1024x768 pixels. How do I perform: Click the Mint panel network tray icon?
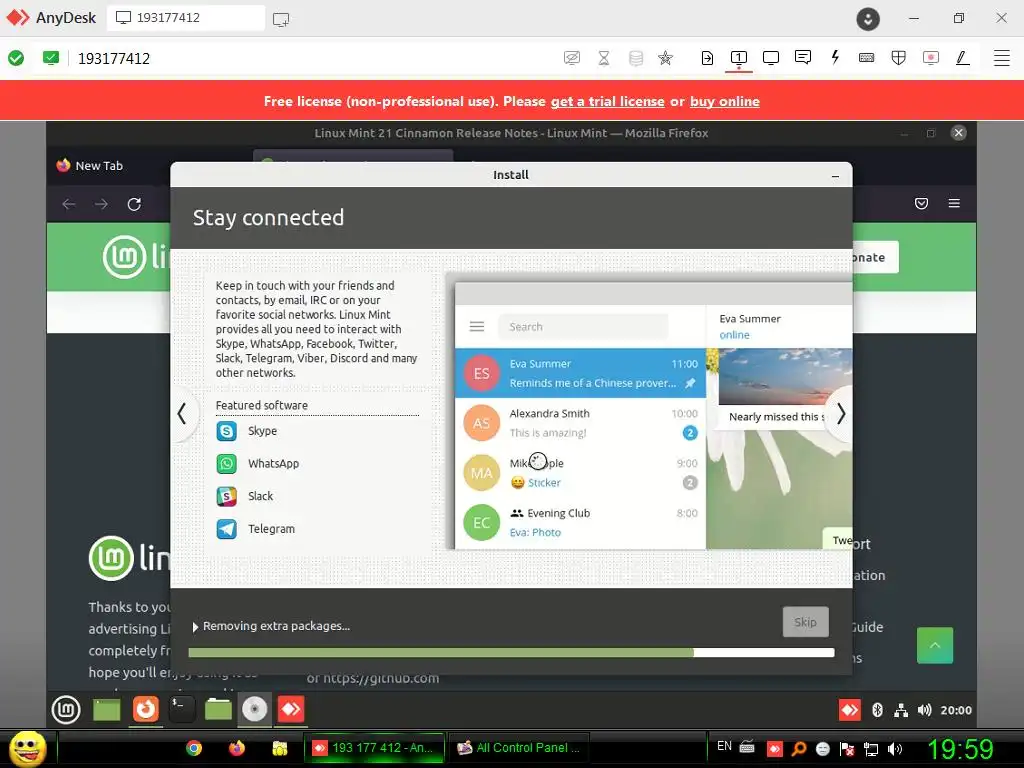click(x=901, y=710)
